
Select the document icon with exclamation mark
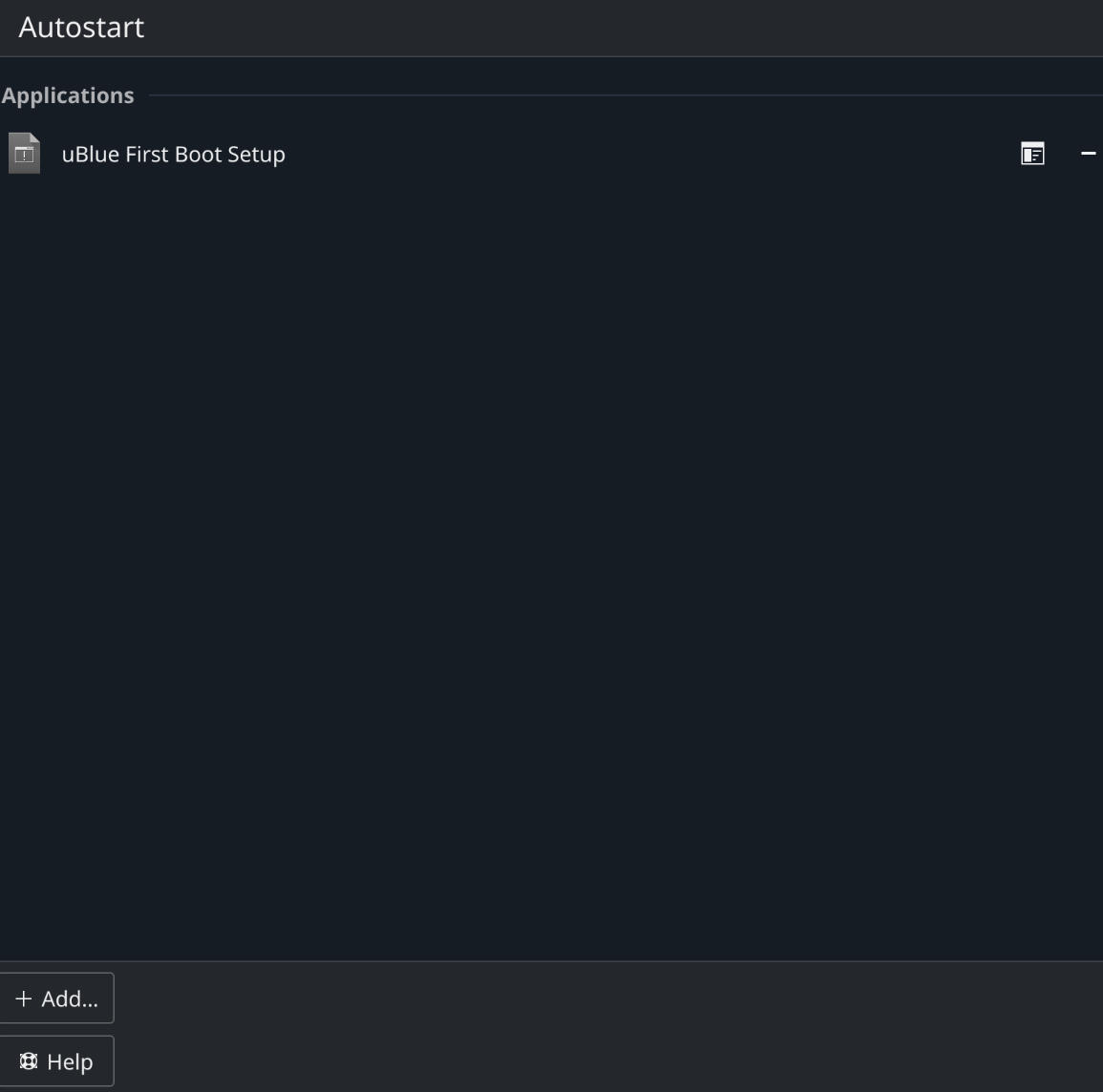pyautogui.click(x=24, y=154)
